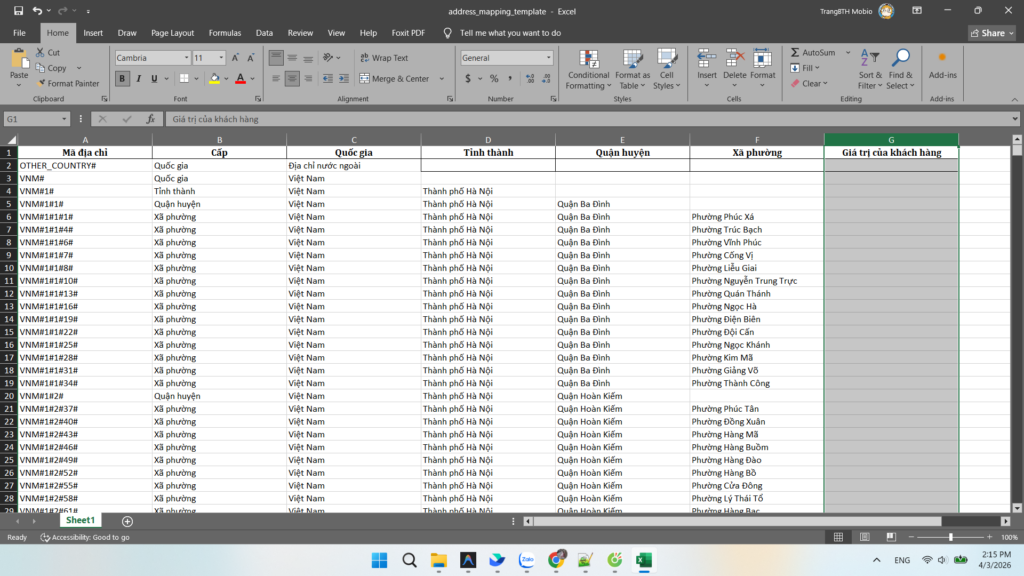Open the General number format dropdown

point(548,58)
